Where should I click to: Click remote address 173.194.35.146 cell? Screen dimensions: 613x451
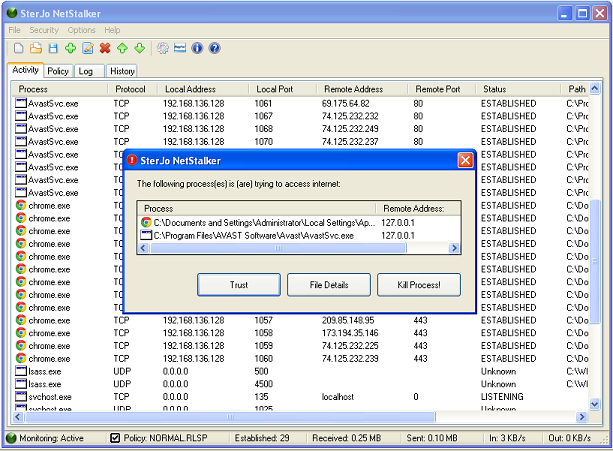click(350, 333)
